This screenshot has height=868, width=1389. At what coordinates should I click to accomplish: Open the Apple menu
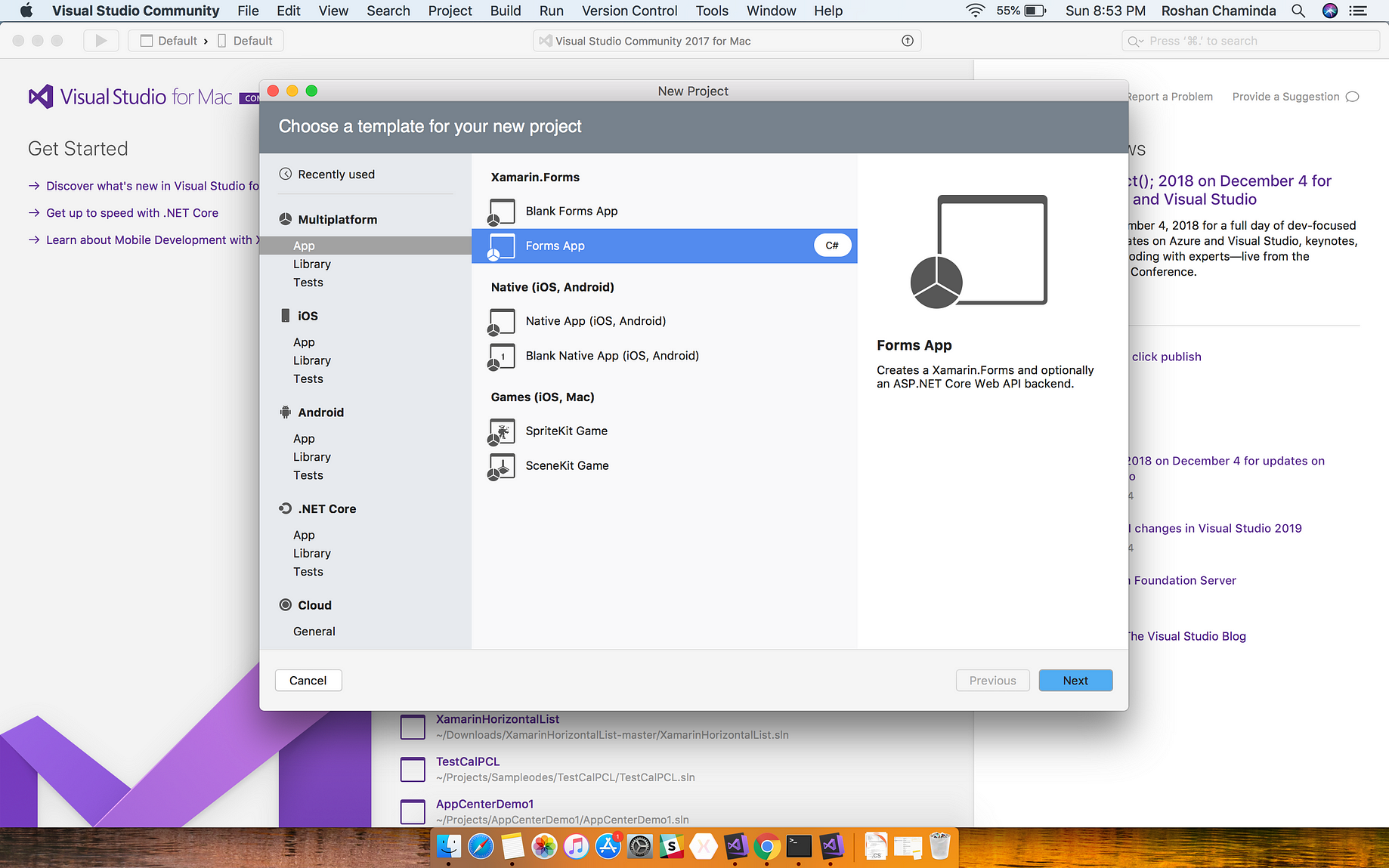tap(26, 11)
